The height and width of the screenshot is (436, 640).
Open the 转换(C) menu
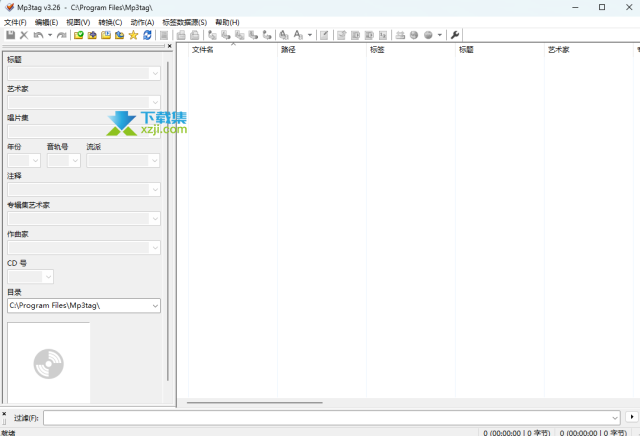point(110,22)
